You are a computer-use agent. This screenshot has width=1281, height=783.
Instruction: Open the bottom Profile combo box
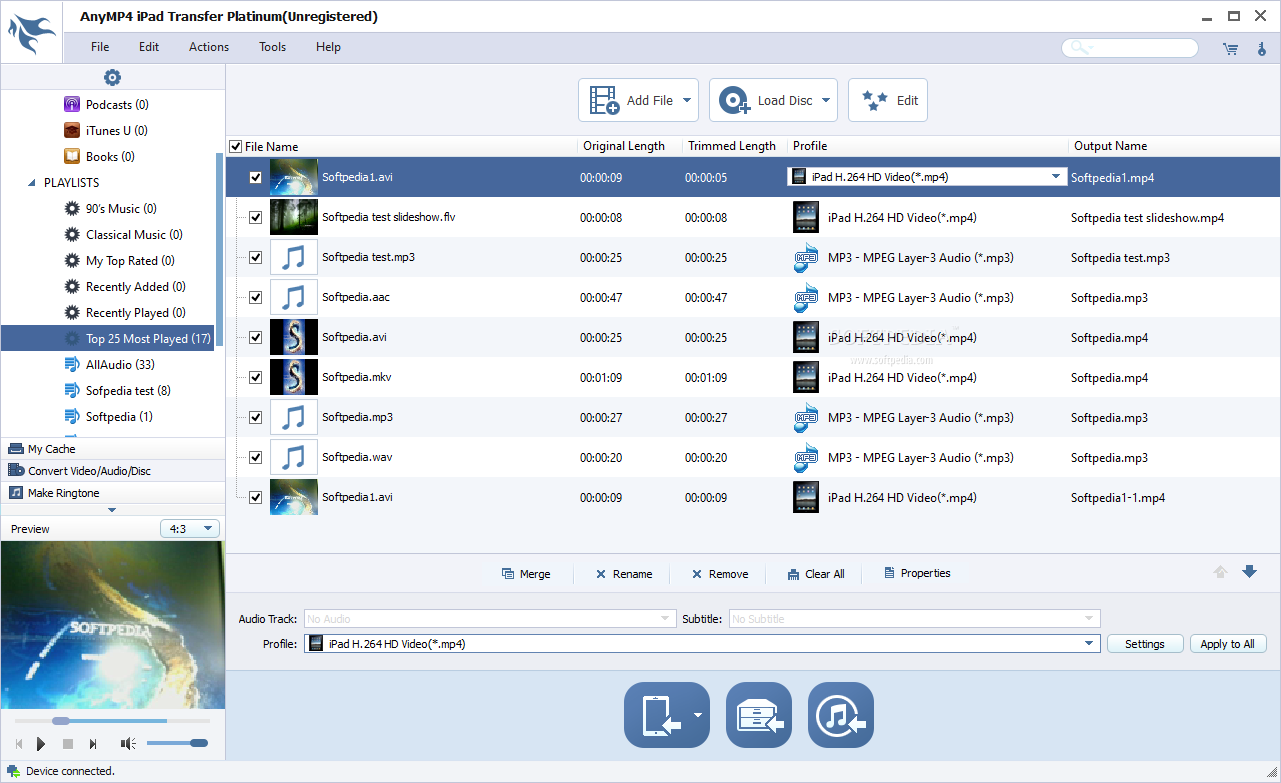click(x=702, y=644)
